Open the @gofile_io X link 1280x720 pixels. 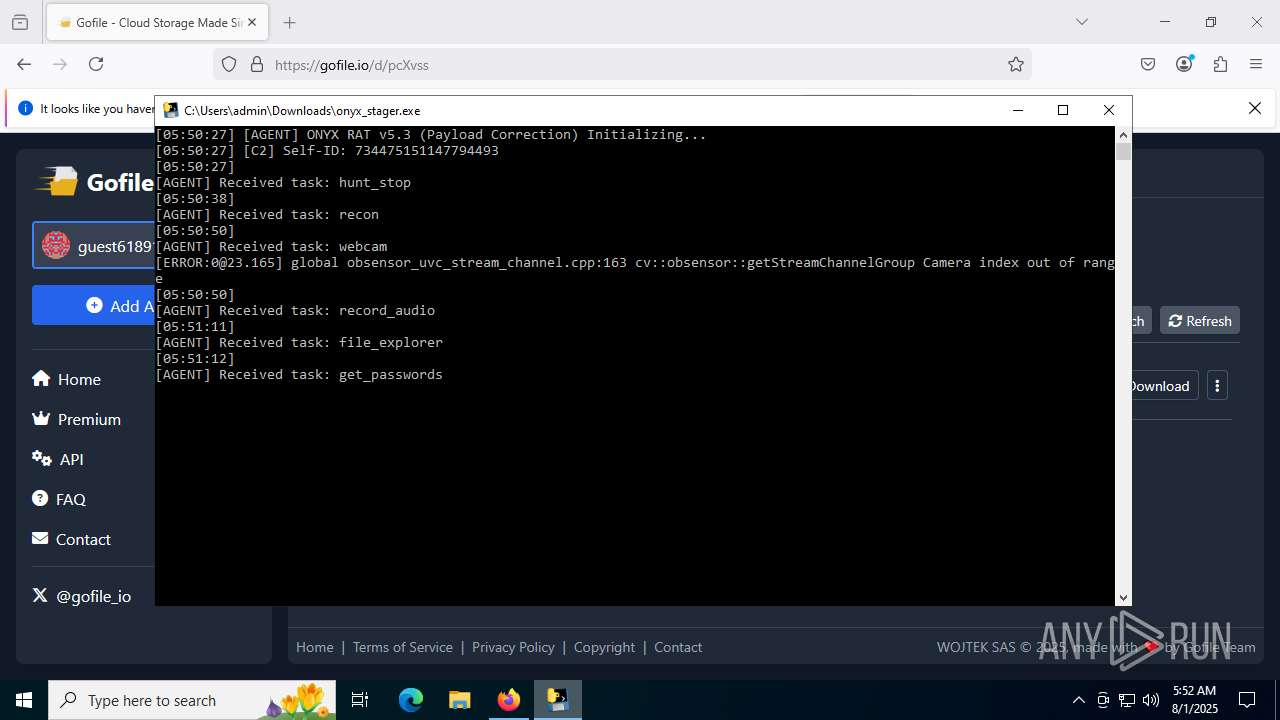81,596
